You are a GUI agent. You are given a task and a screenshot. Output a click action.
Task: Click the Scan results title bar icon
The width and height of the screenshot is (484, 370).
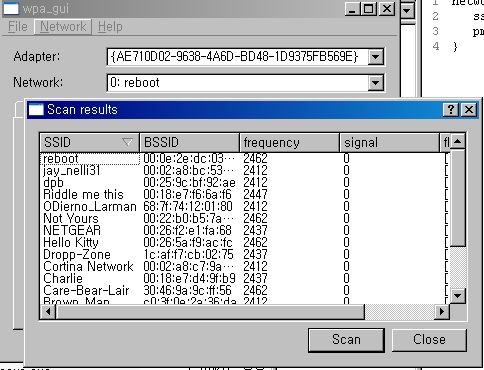36,109
